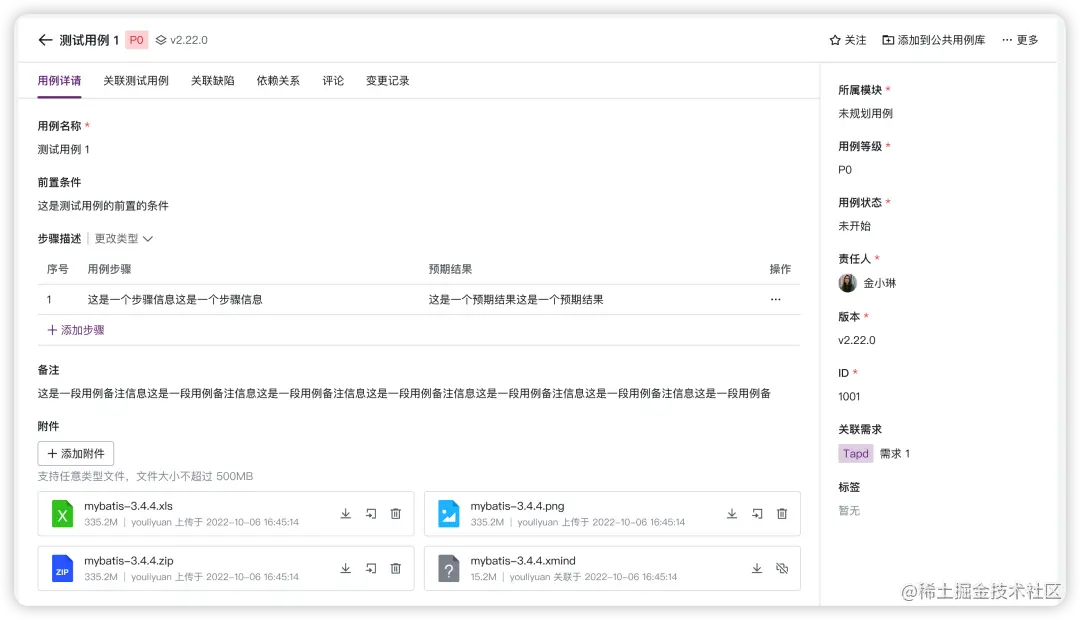Screen dimensions: 1080x620
Task: Click 添加步骤 to add a step
Action: pos(75,329)
